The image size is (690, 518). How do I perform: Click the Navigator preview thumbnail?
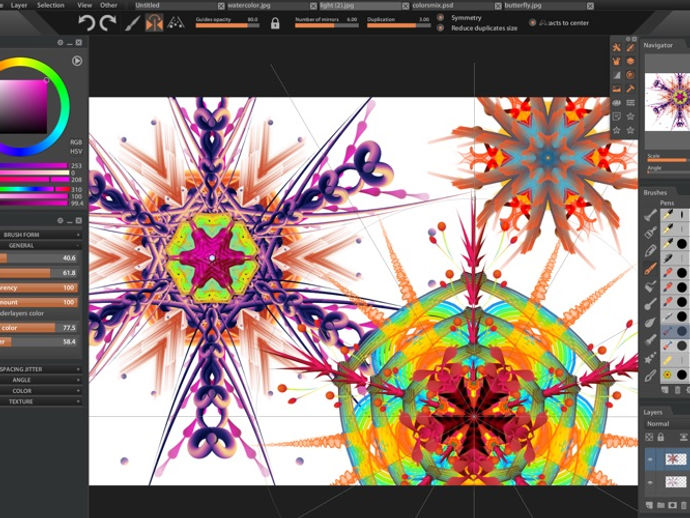click(668, 102)
